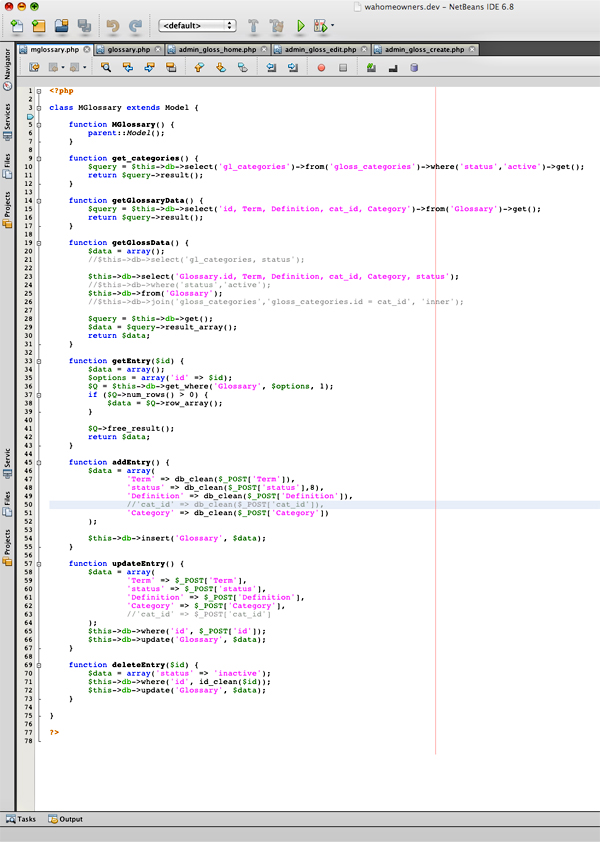
Task: Collapse updateEntry function fold on line 57
Action: pos(39,564)
